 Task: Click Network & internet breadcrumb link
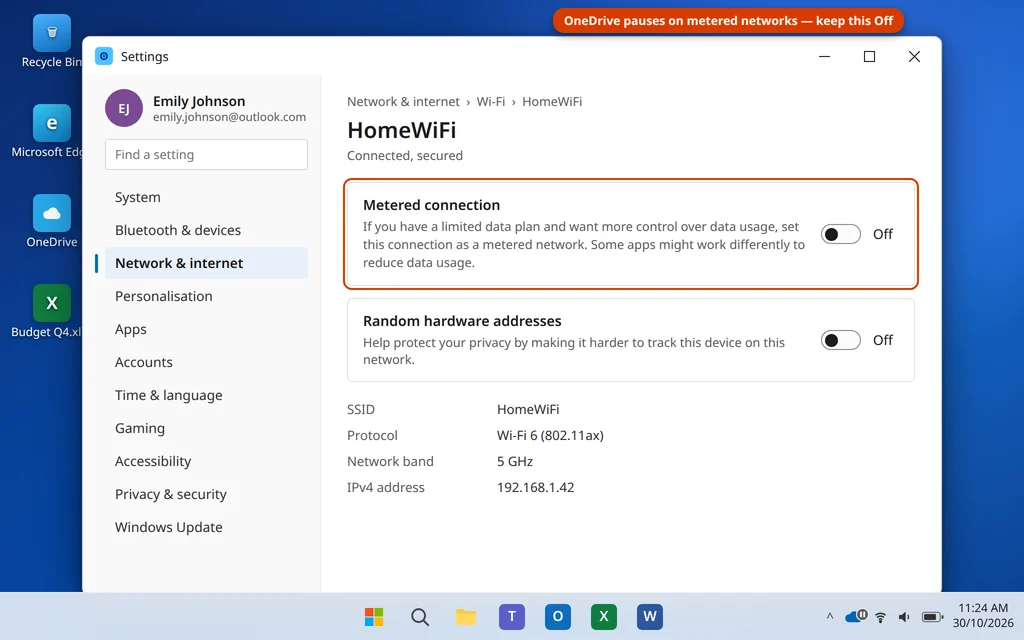click(403, 101)
